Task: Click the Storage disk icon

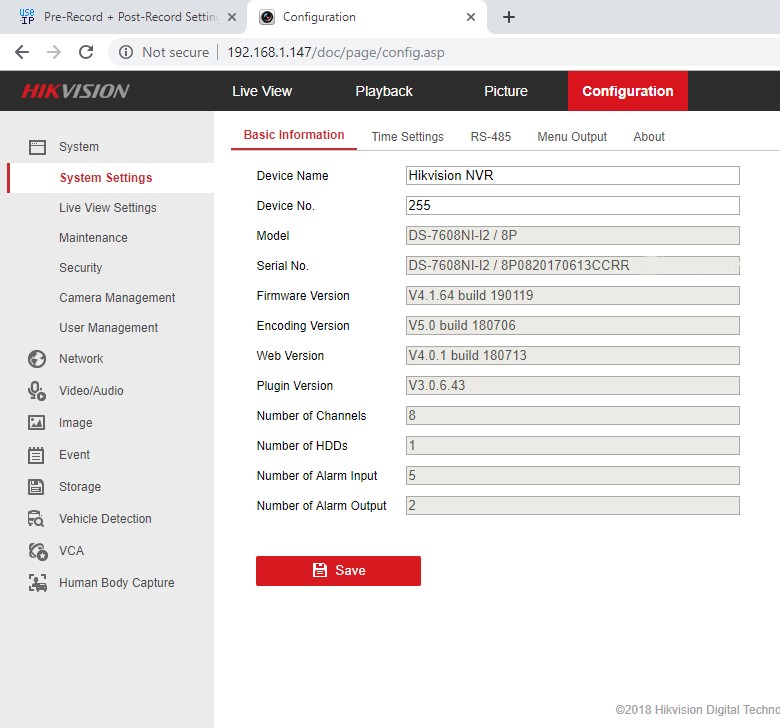Action: point(37,487)
